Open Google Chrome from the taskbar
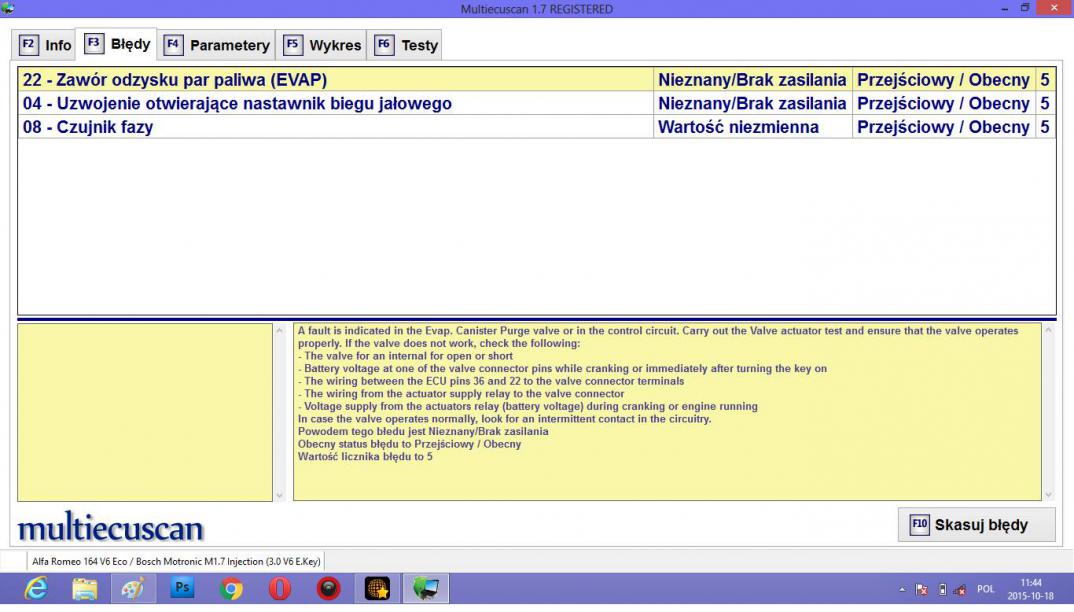The height and width of the screenshot is (612, 1074). (x=232, y=591)
